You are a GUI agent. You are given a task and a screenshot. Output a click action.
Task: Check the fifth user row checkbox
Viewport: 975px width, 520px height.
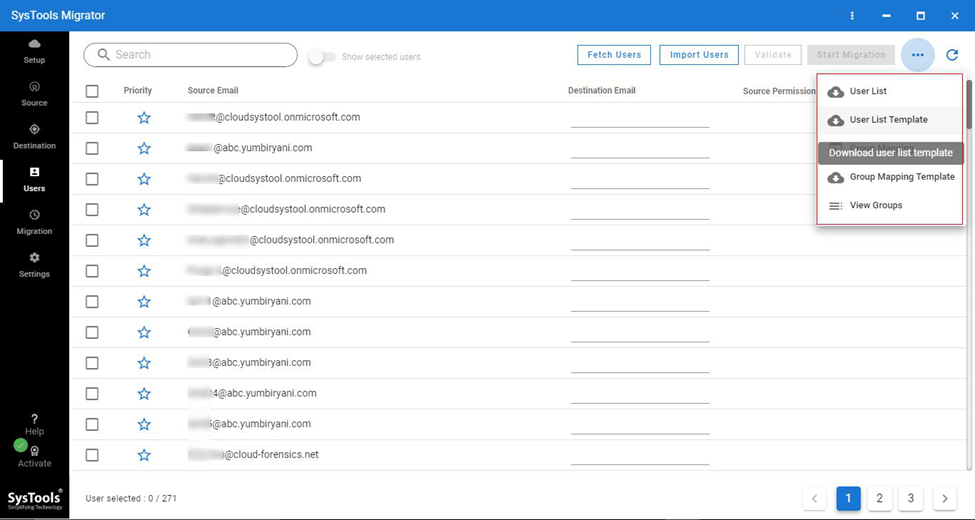click(x=92, y=240)
